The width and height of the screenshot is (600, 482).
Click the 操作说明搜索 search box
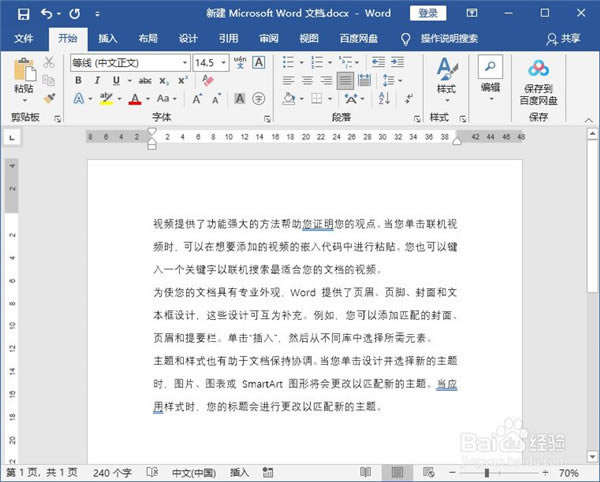pos(449,38)
